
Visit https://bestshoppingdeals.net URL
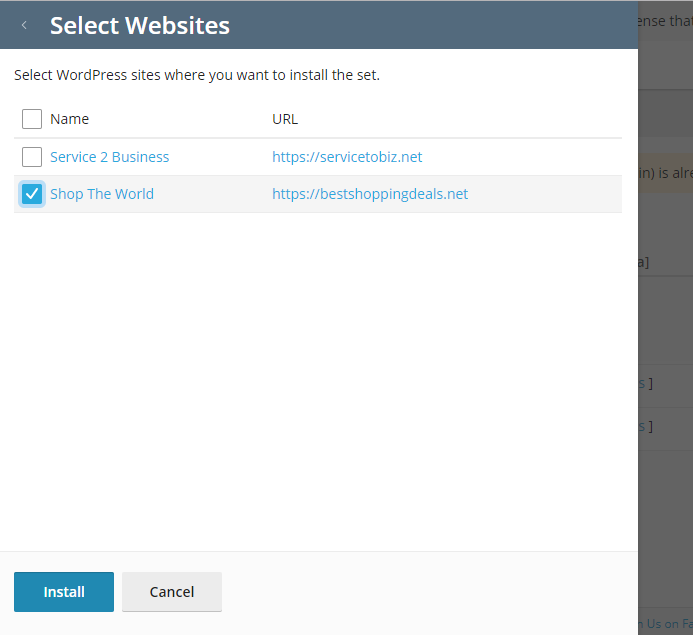pos(370,194)
